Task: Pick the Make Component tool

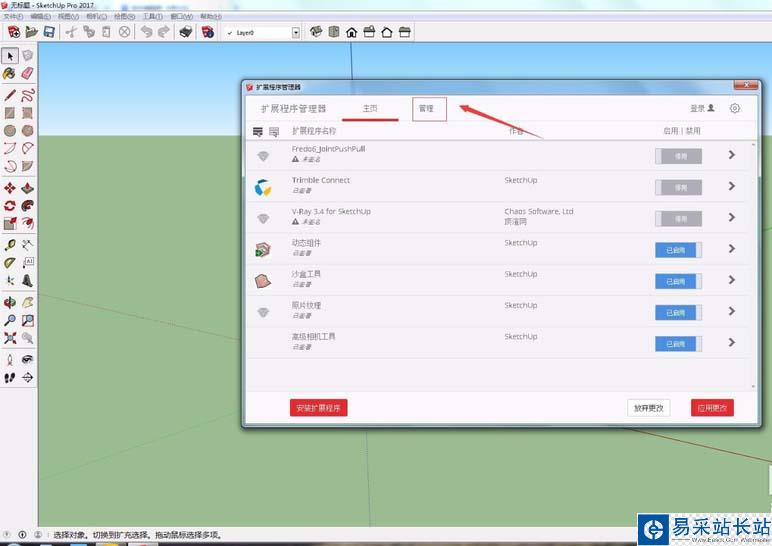Action: (x=28, y=56)
